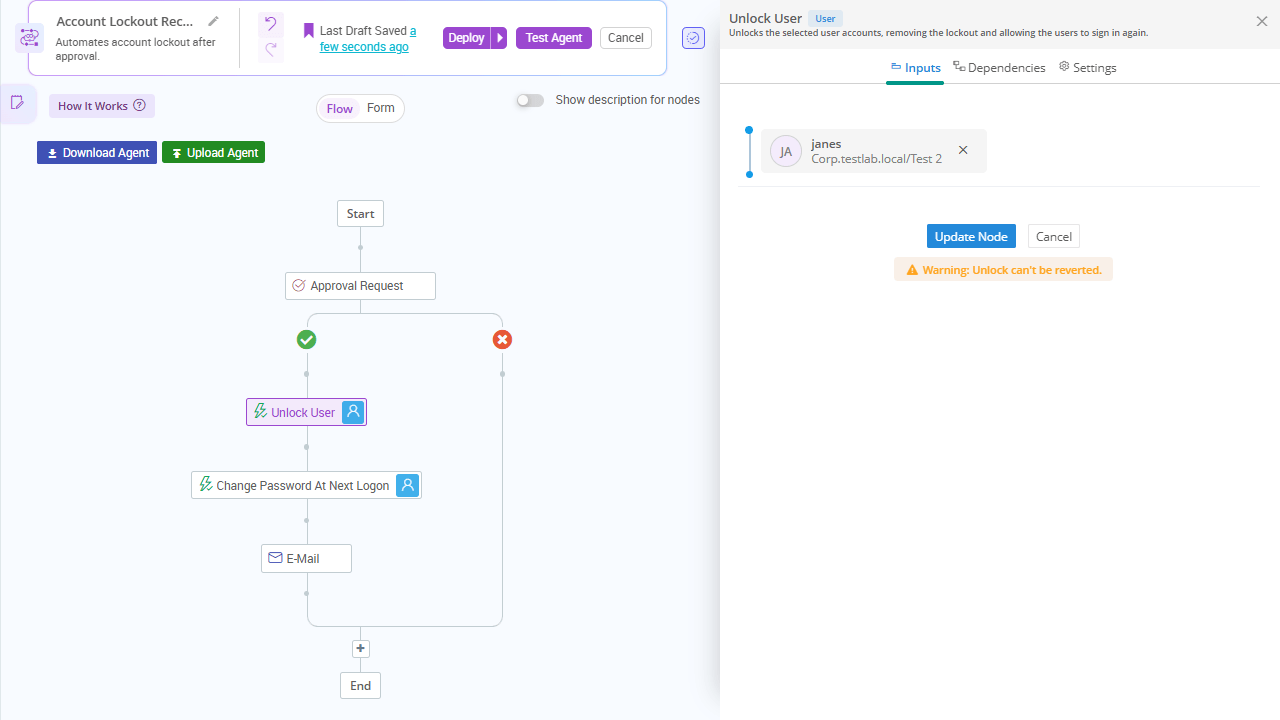Click user icon on Unlock User node
The image size is (1280, 720).
[x=353, y=412]
